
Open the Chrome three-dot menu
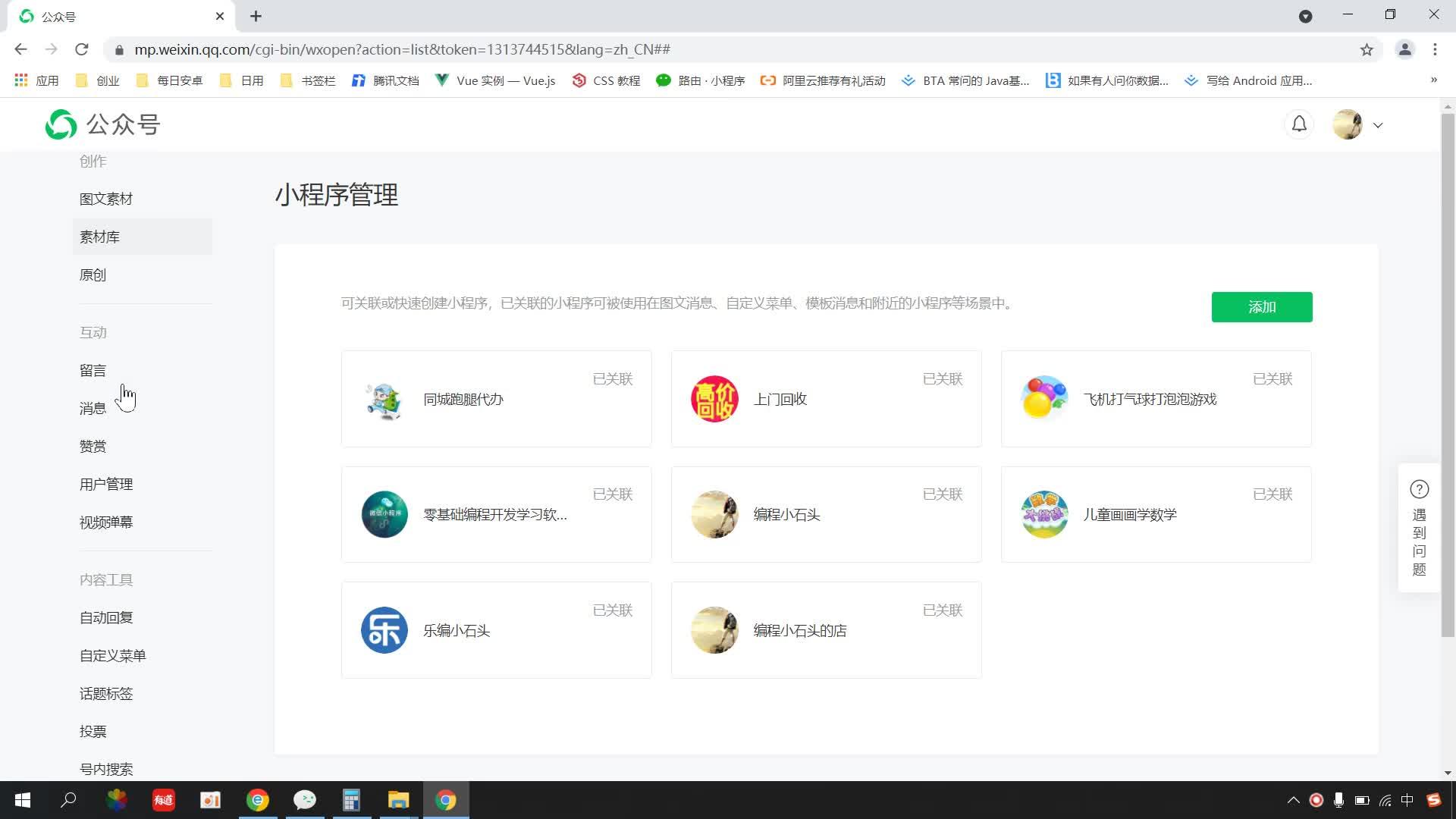point(1435,49)
